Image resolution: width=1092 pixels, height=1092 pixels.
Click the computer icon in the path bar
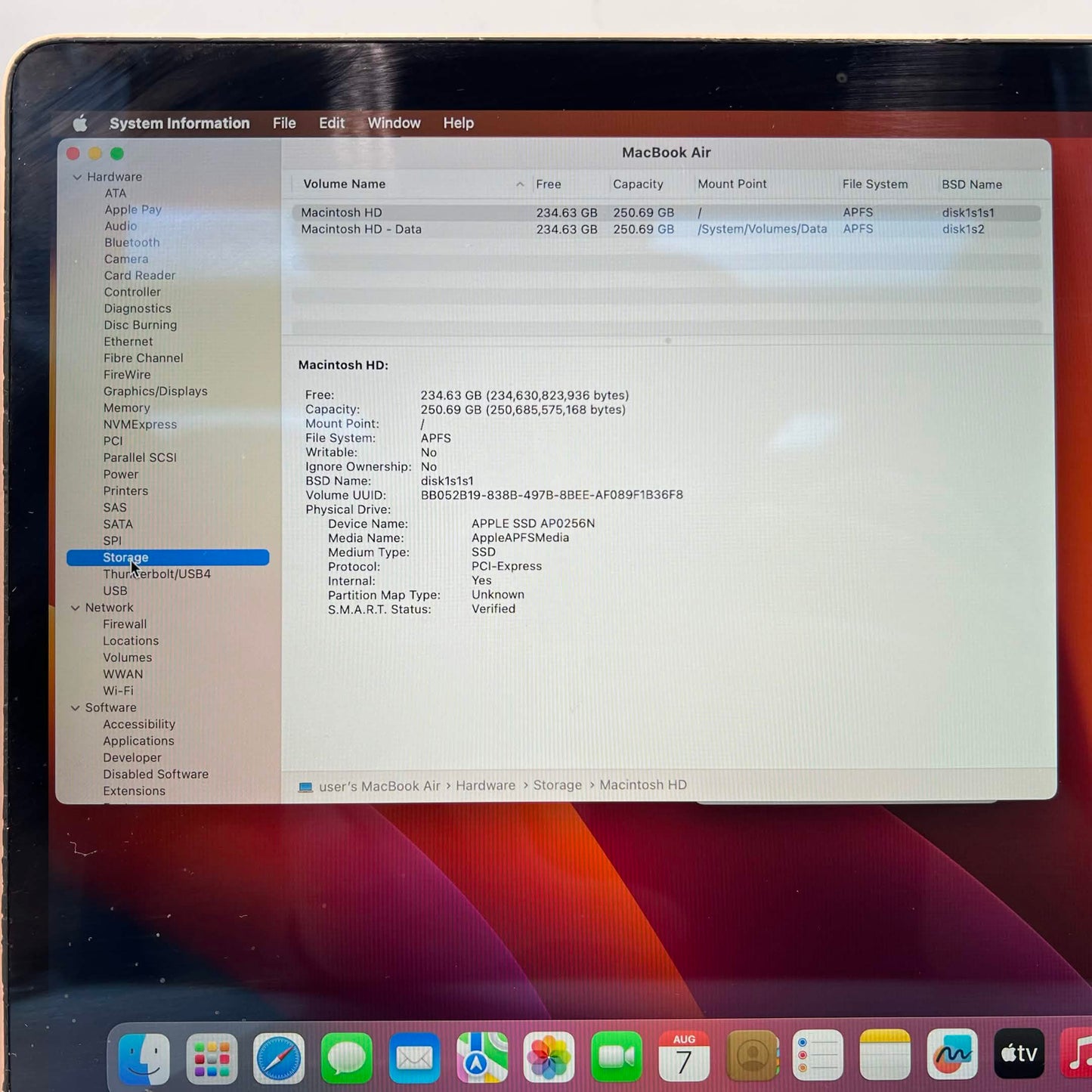(x=305, y=787)
